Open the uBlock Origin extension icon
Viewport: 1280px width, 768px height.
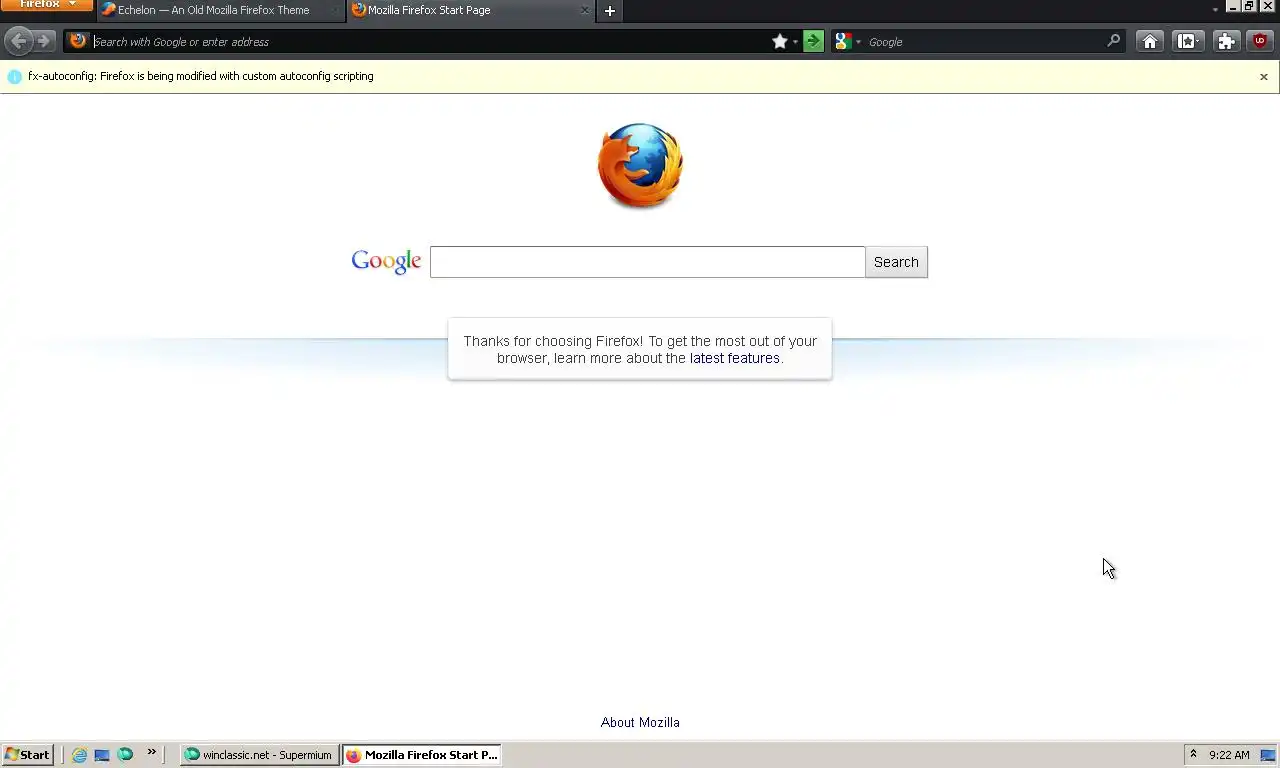coord(1260,41)
